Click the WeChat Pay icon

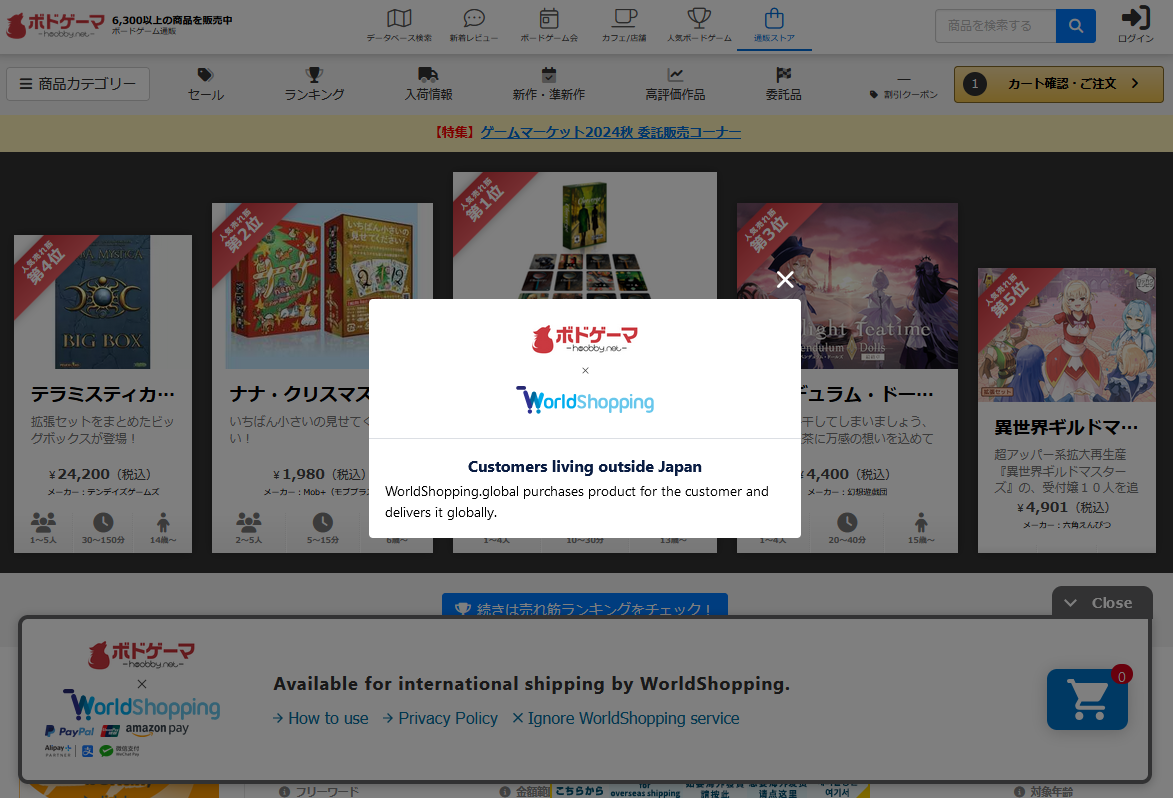tap(120, 750)
